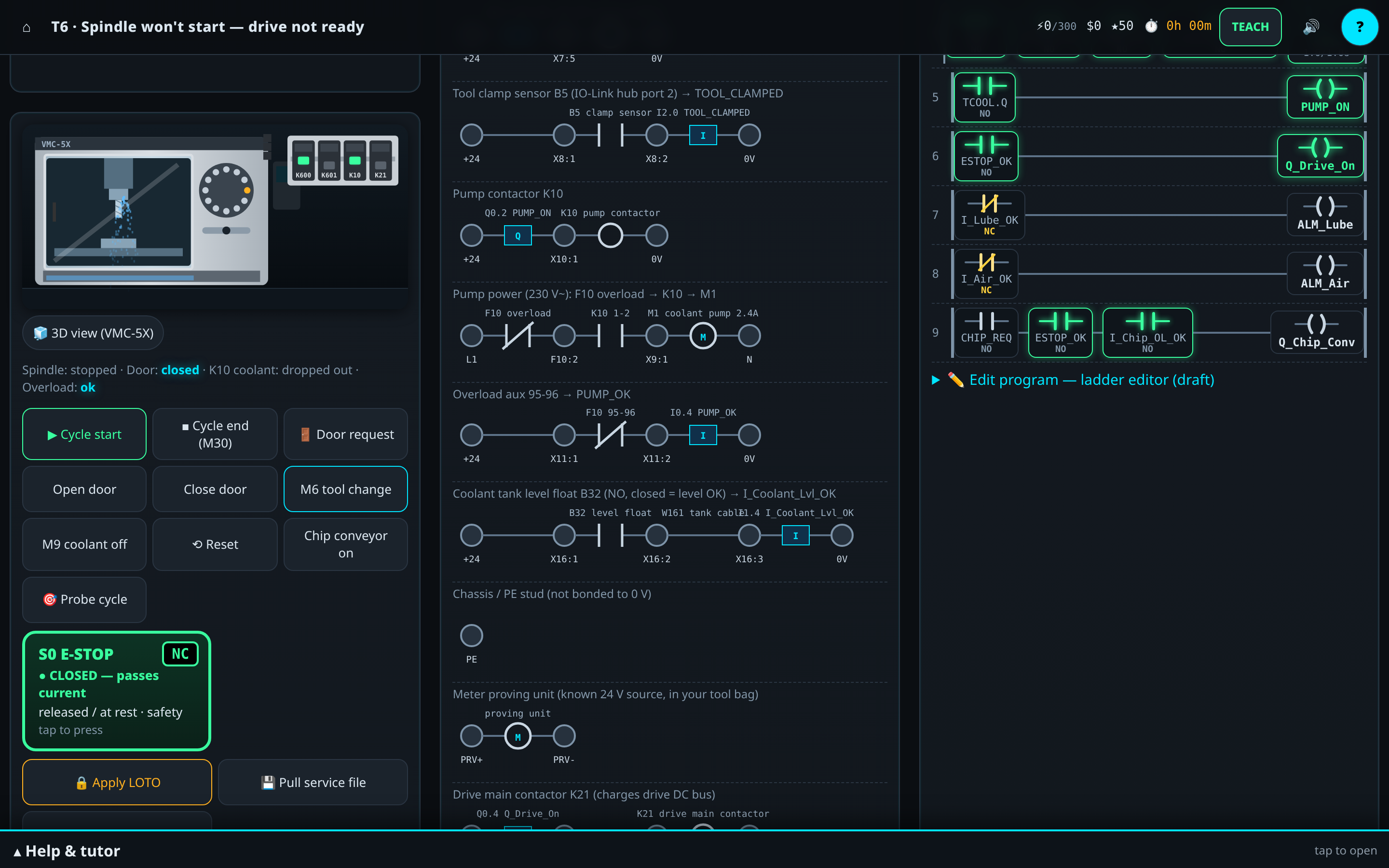Expand the Help & tutor panel

[694, 850]
